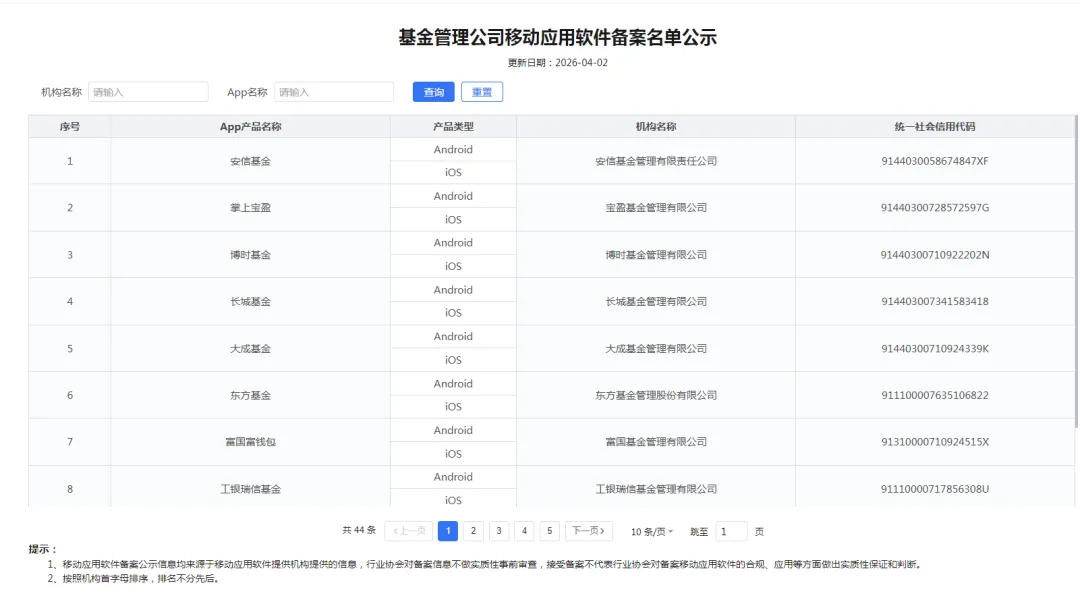The height and width of the screenshot is (600, 1080).
Task: Go to page 2 of results
Action: 473,530
